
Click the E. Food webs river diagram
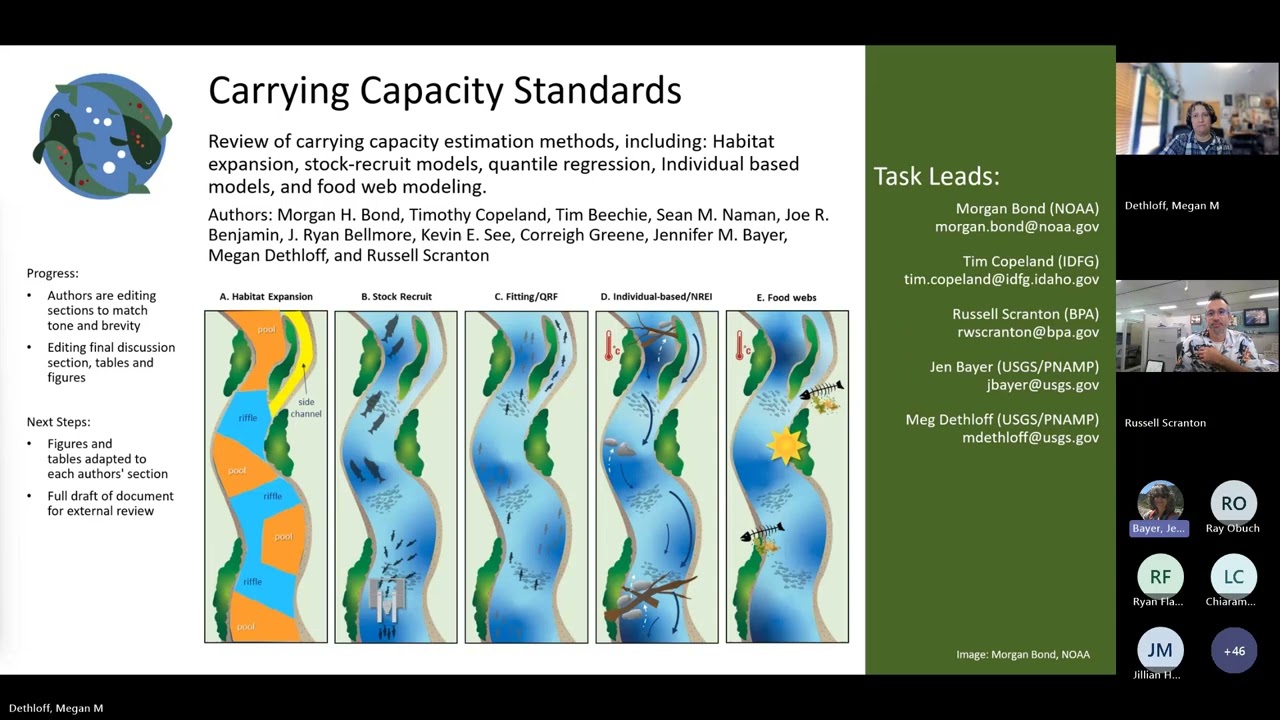pyautogui.click(x=787, y=476)
